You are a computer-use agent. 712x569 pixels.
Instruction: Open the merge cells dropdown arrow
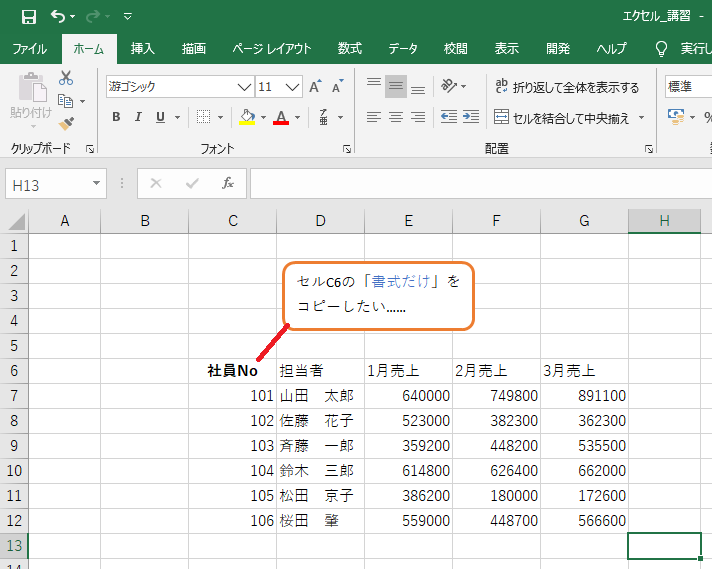pos(642,118)
